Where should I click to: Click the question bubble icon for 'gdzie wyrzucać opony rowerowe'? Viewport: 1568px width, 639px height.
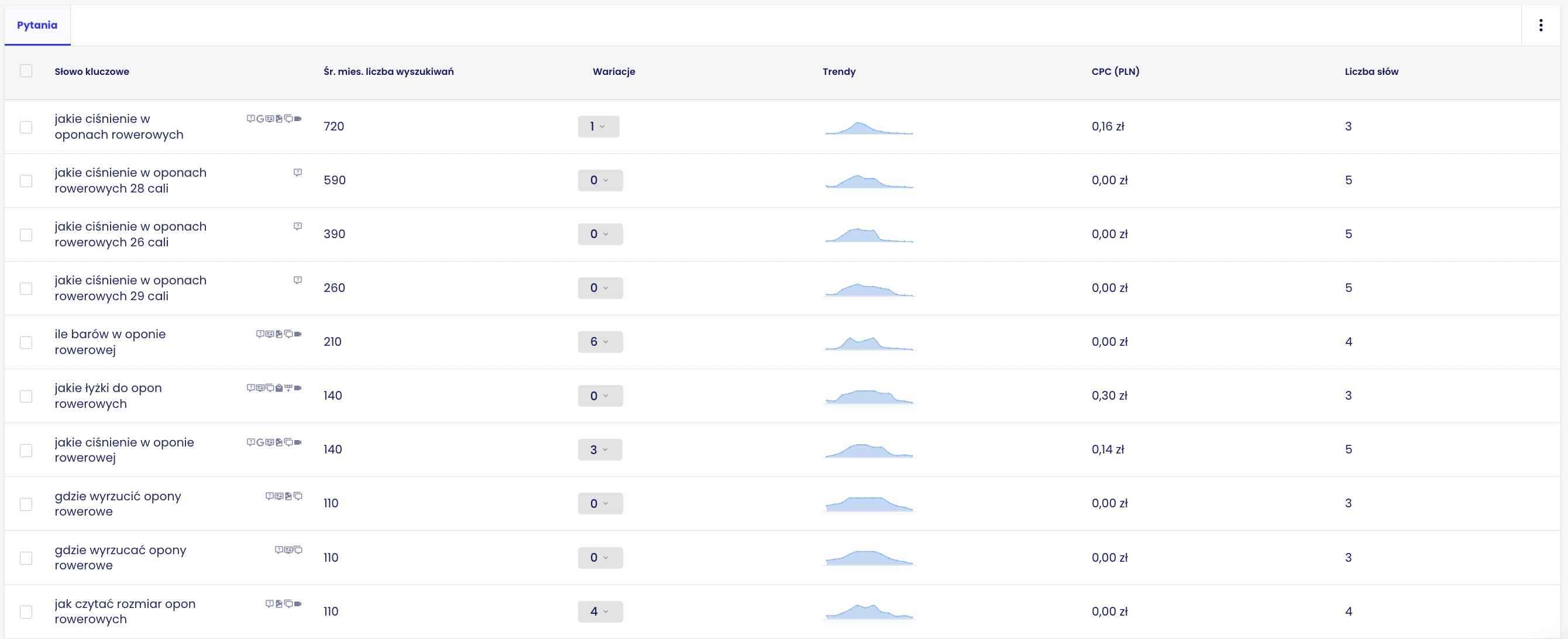pos(278,549)
